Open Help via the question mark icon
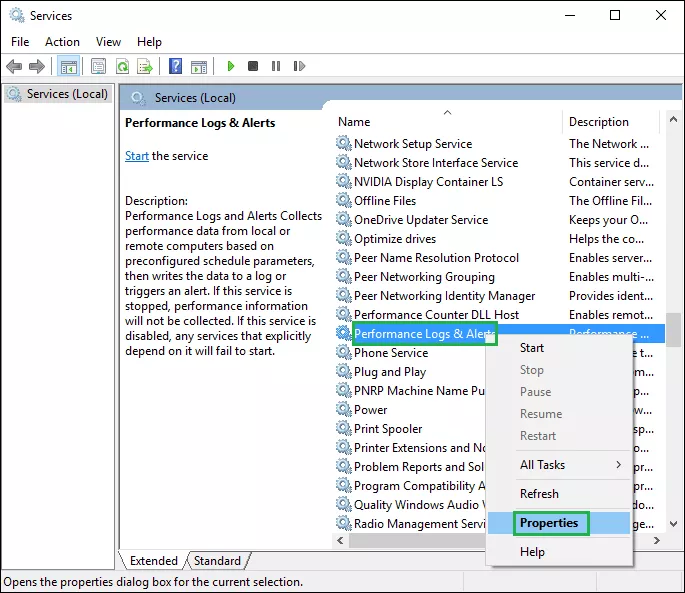This screenshot has width=685, height=593. coord(175,66)
